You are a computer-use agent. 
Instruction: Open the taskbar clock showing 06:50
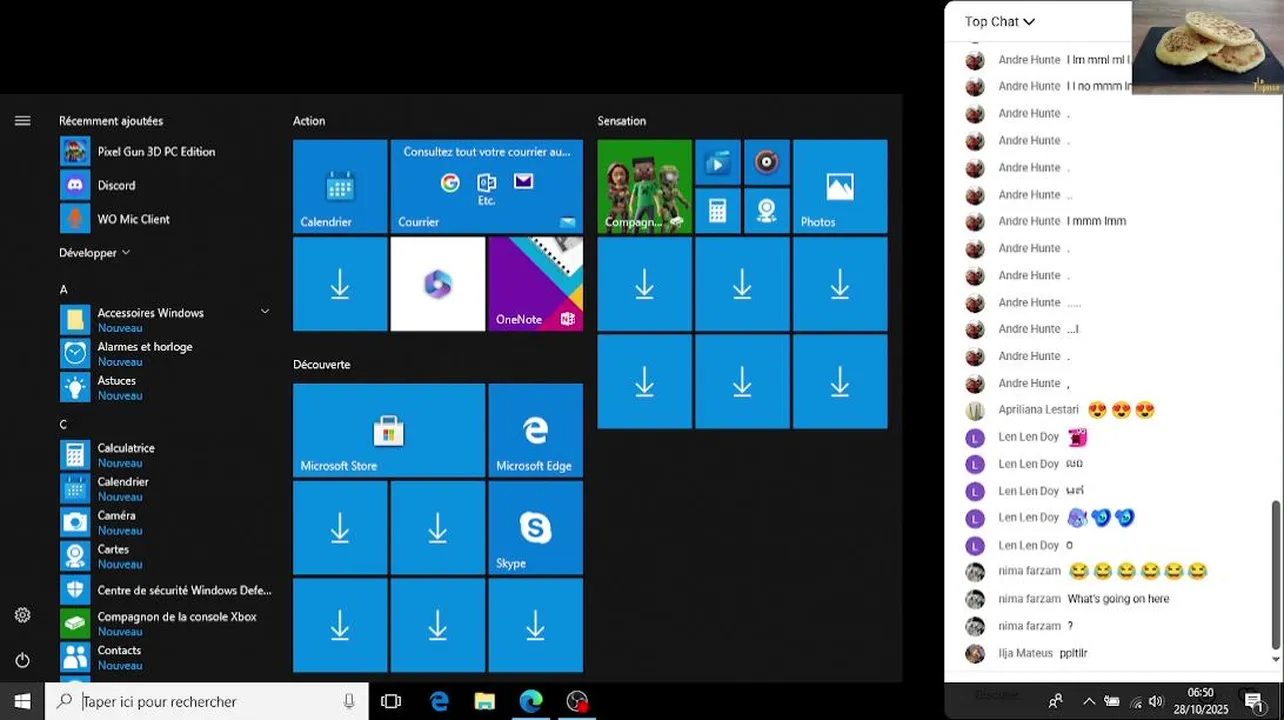pyautogui.click(x=1200, y=700)
